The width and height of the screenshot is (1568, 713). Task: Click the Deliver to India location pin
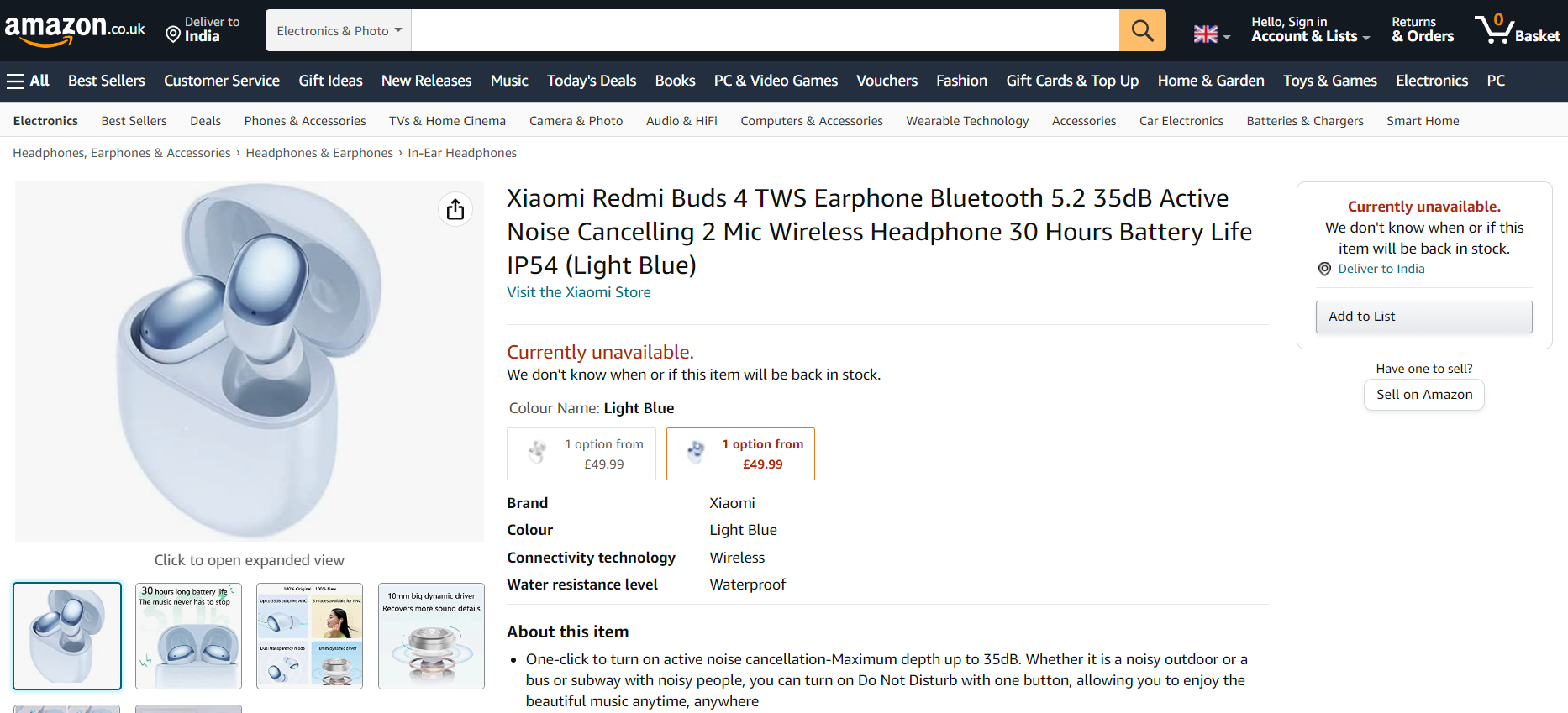pyautogui.click(x=173, y=34)
